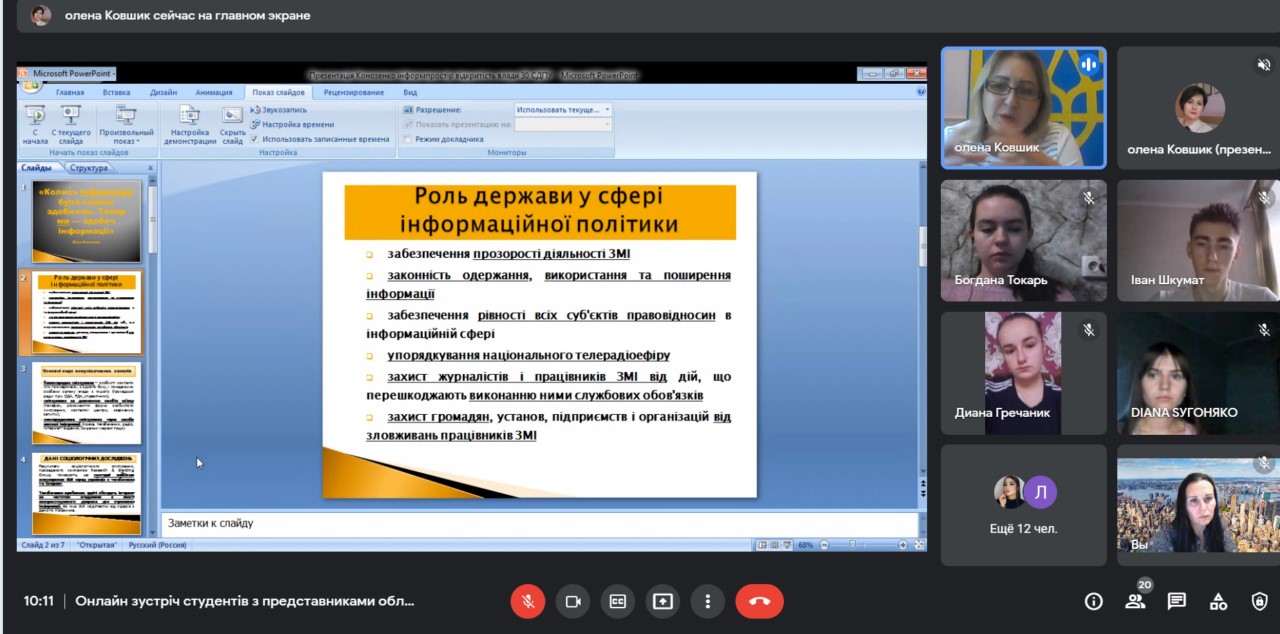Turn on the camera
1280x634 pixels.
pos(573,601)
